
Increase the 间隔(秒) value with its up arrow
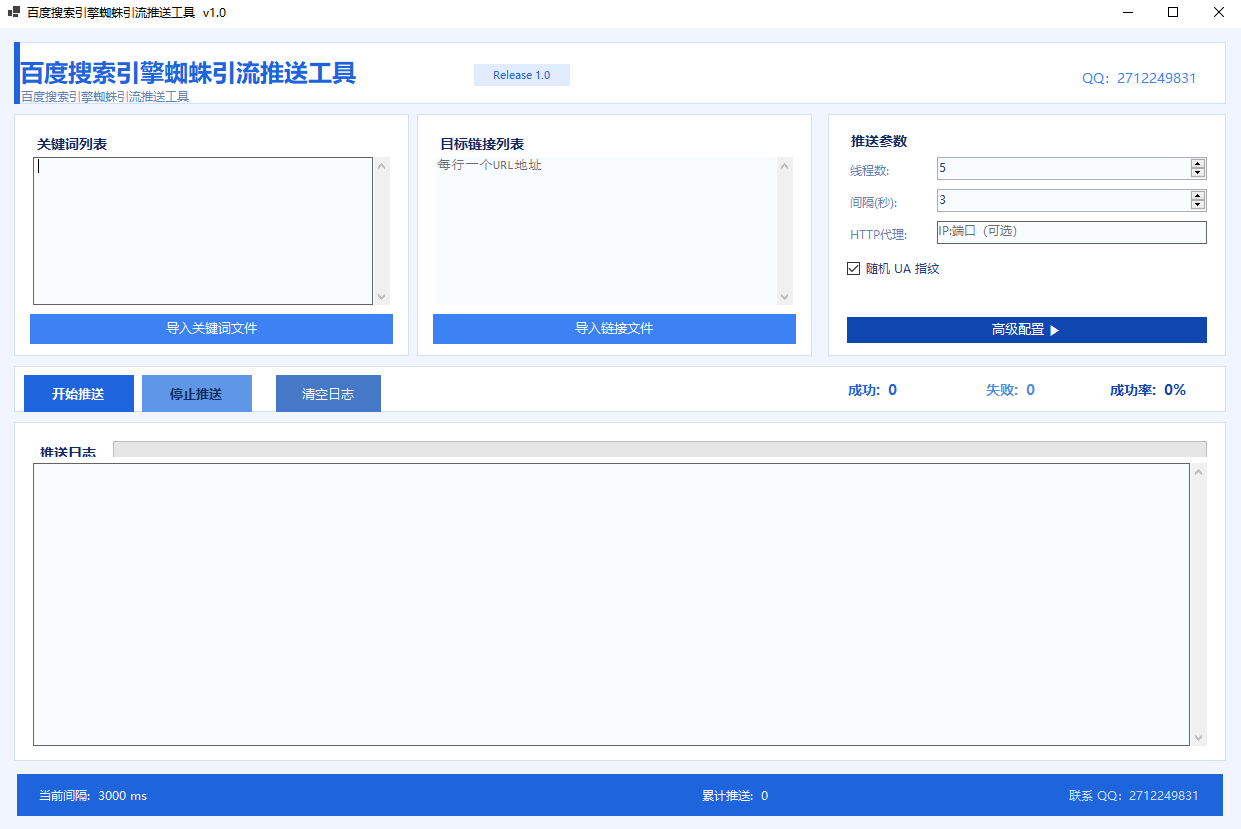1198,196
